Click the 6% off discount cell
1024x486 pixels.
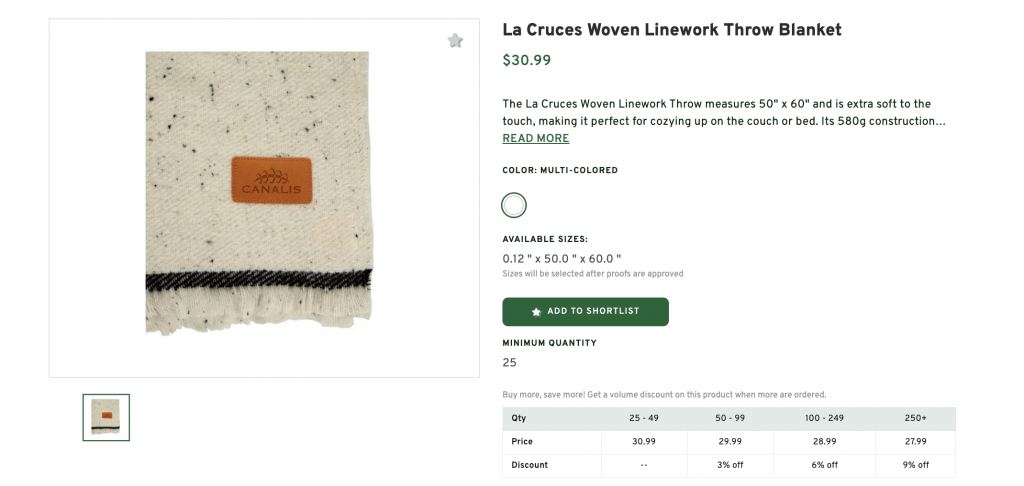click(824, 465)
